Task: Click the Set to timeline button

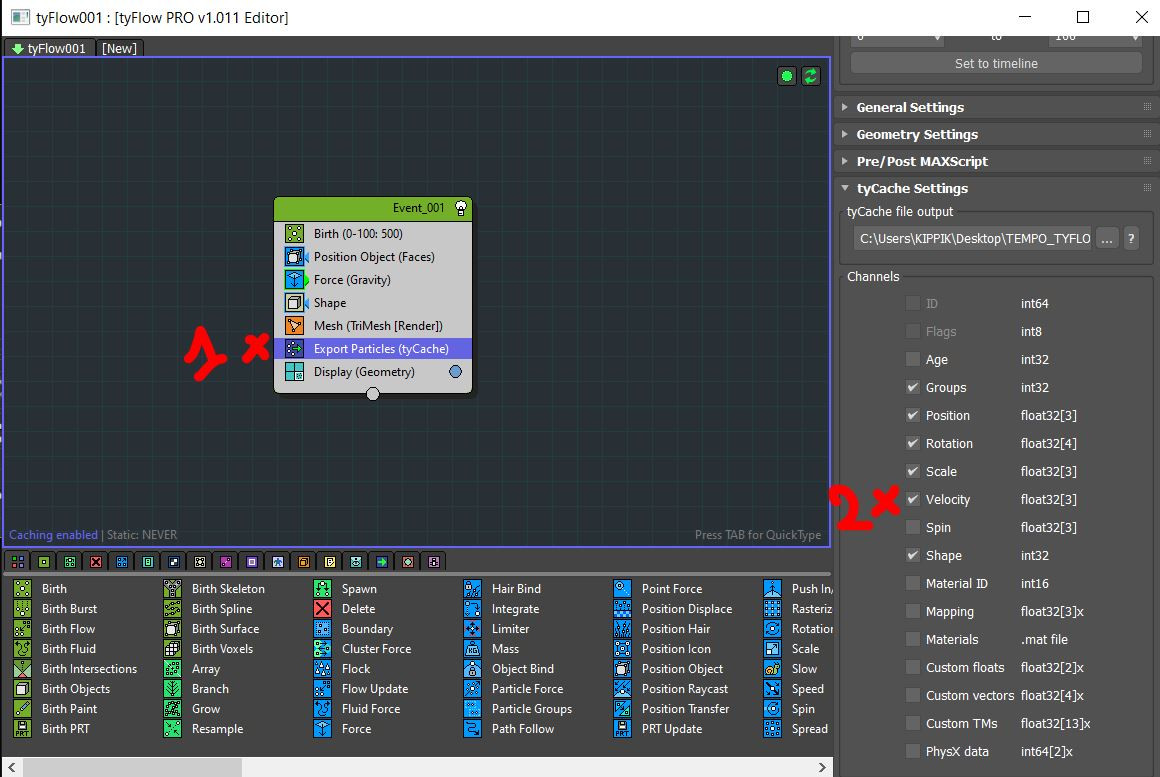Action: point(996,64)
